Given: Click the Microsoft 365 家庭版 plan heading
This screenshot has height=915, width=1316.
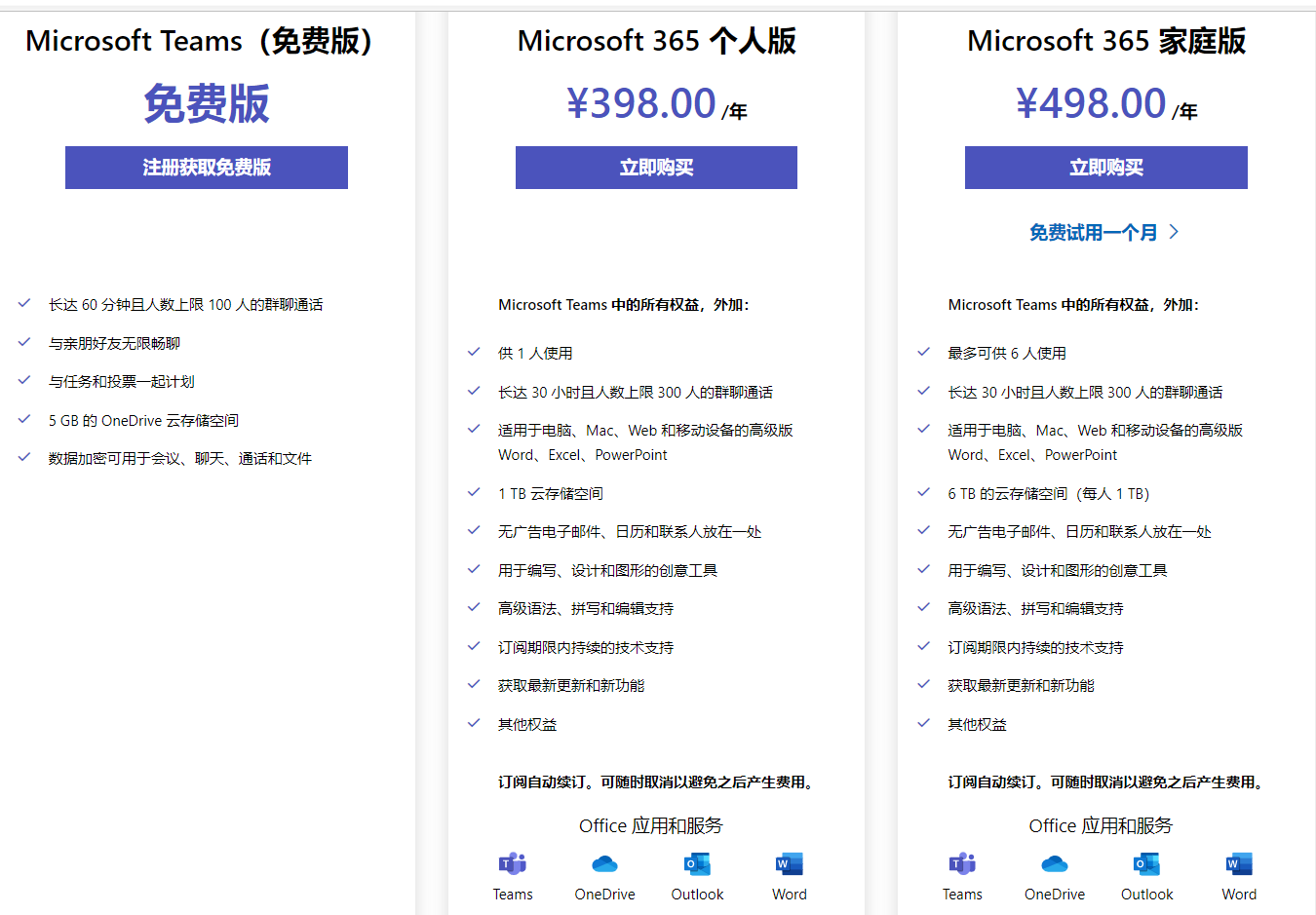Looking at the screenshot, I should pos(1105,41).
